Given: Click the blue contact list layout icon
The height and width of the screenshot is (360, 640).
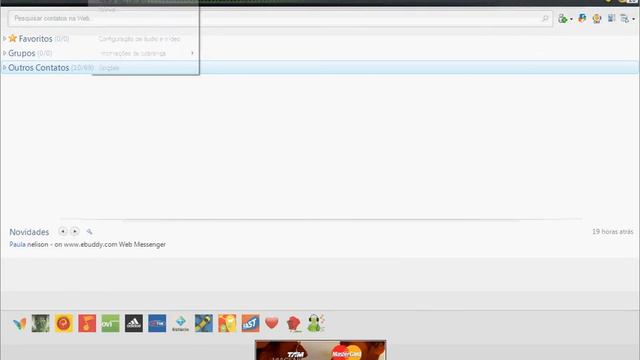Looking at the screenshot, I should click(611, 18).
